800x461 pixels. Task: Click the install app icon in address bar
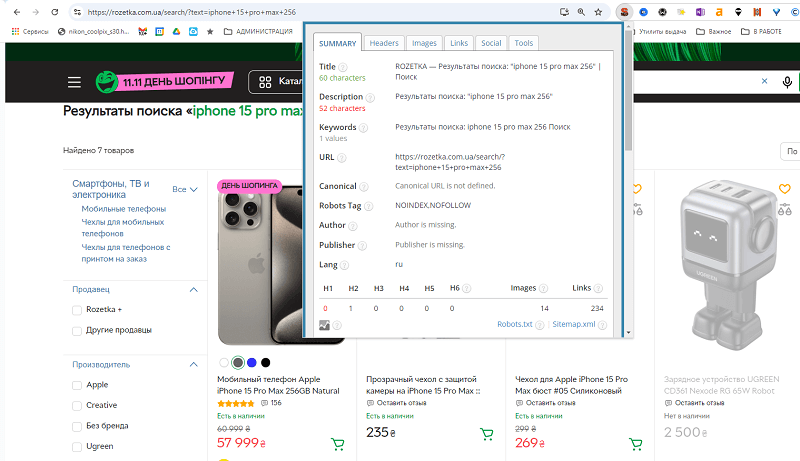pos(564,12)
